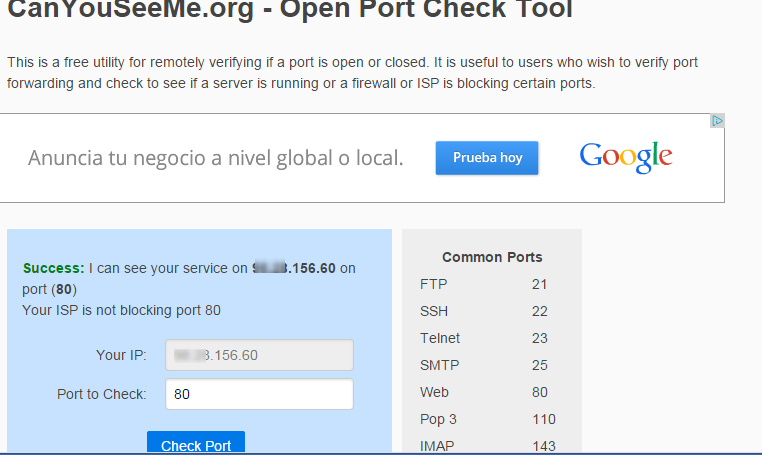The height and width of the screenshot is (455, 762).
Task: Click the Success status label
Action: (x=53, y=268)
